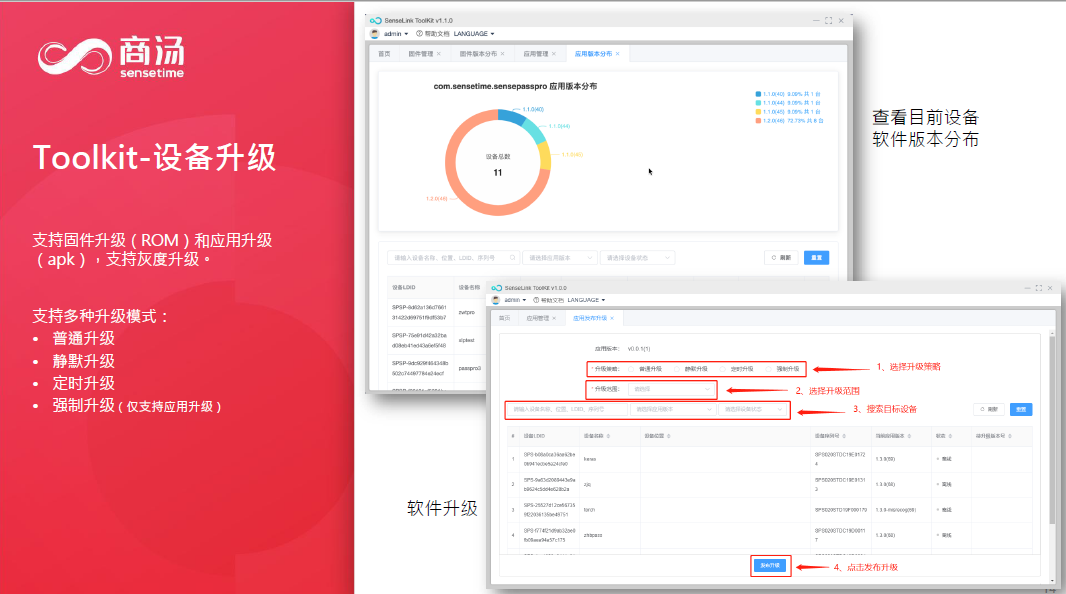Click the blue button next to 刷新 in the v1.1.0 window
The image size is (1066, 594).
(816, 258)
